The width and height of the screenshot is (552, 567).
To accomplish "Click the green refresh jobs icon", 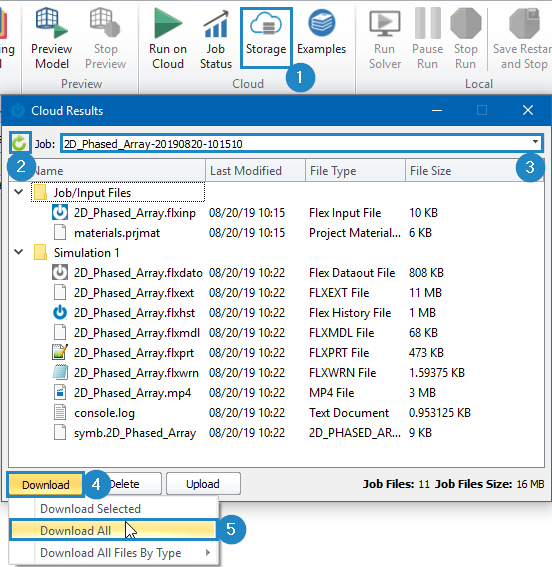I will tap(20, 144).
